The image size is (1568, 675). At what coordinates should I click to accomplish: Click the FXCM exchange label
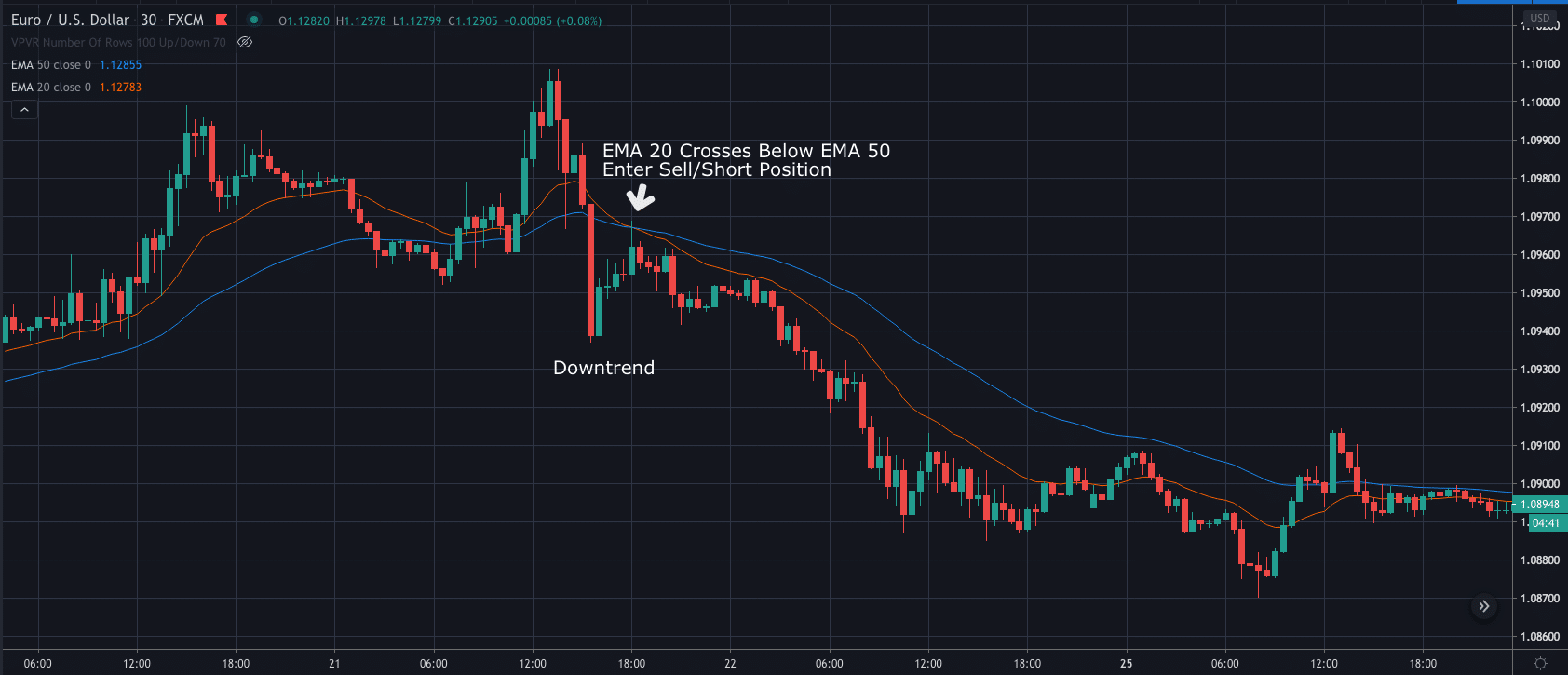[185, 20]
